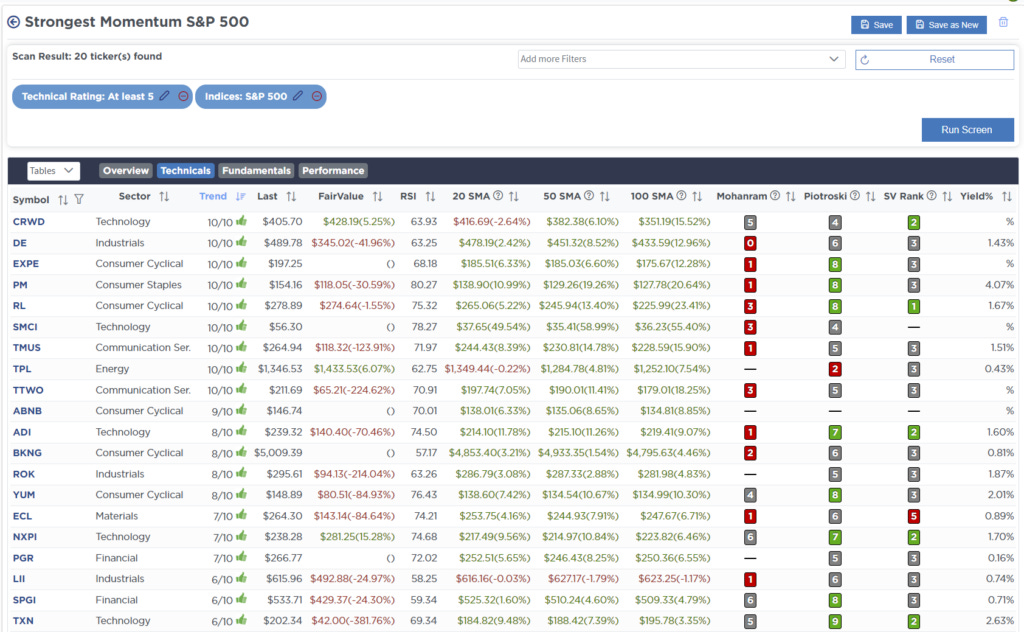Open the Add more Filters dropdown
1024x632 pixels.
tap(681, 59)
